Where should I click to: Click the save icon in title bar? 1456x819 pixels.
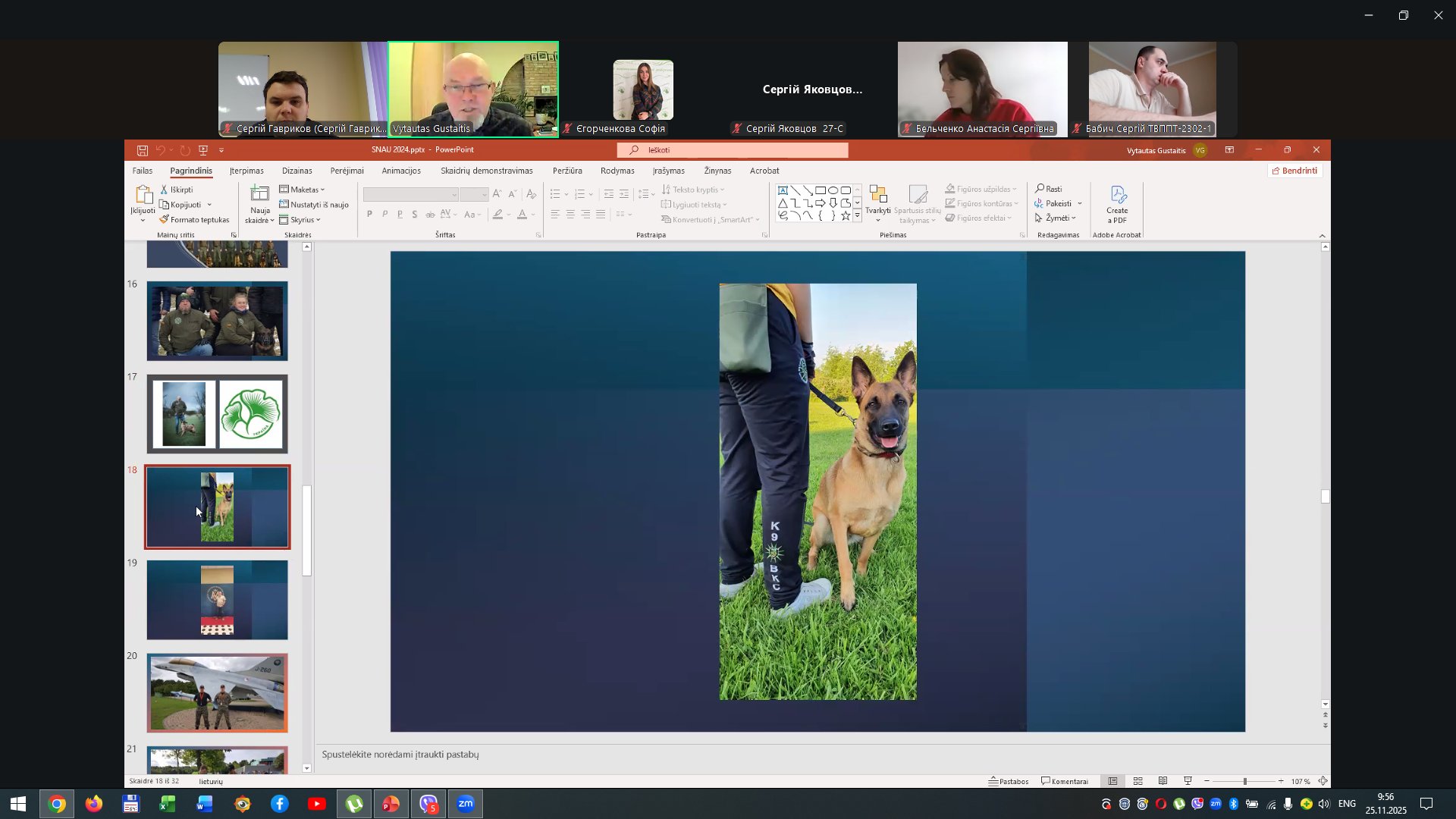142,150
